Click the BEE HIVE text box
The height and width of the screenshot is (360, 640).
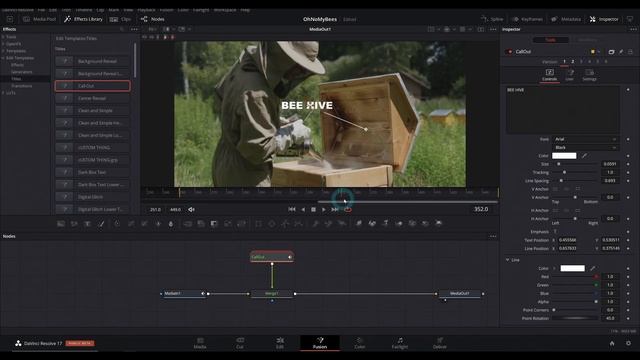[x=562, y=110]
